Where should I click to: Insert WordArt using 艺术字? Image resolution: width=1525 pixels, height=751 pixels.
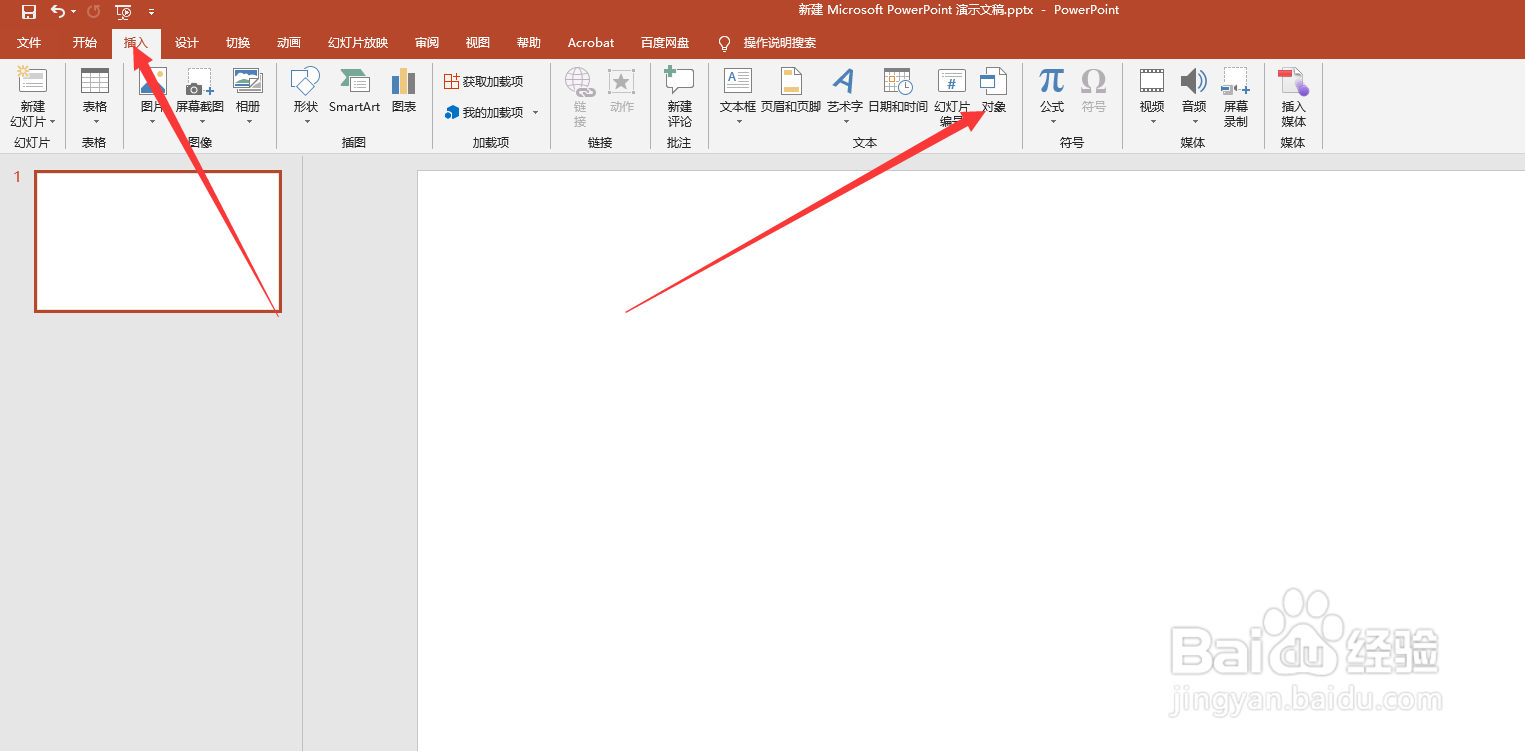845,90
